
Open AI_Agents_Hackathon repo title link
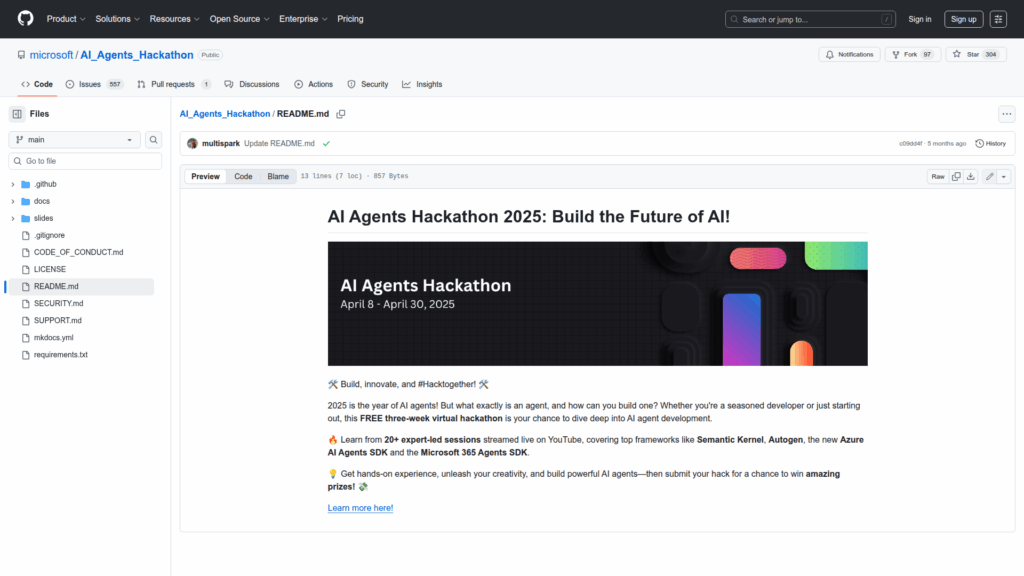[136, 55]
